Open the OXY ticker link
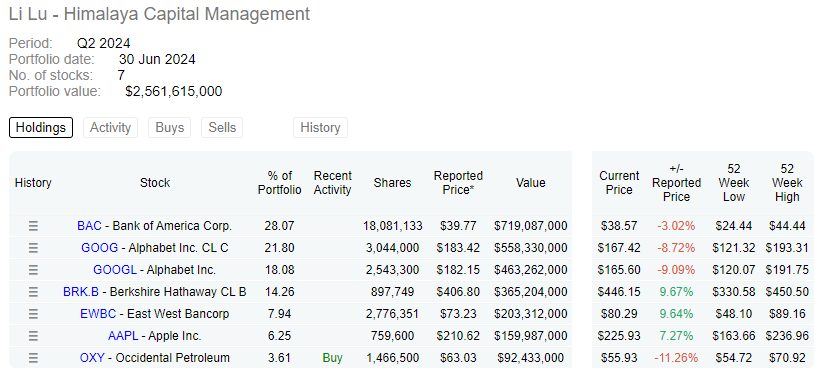Screen dimensions: 827x377 click(92, 358)
